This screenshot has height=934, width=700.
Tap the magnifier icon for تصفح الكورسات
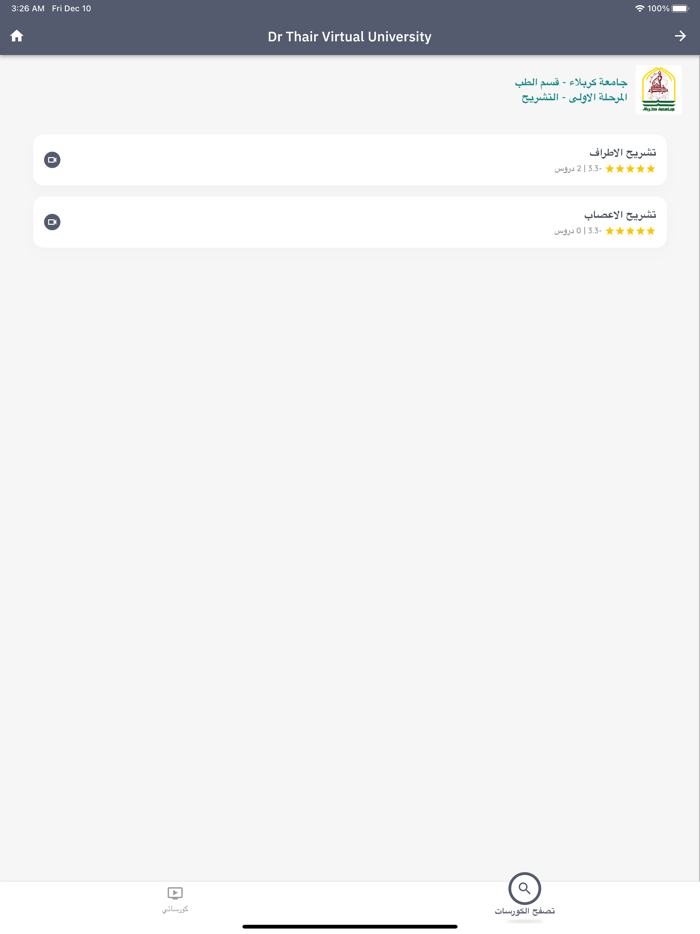point(524,888)
